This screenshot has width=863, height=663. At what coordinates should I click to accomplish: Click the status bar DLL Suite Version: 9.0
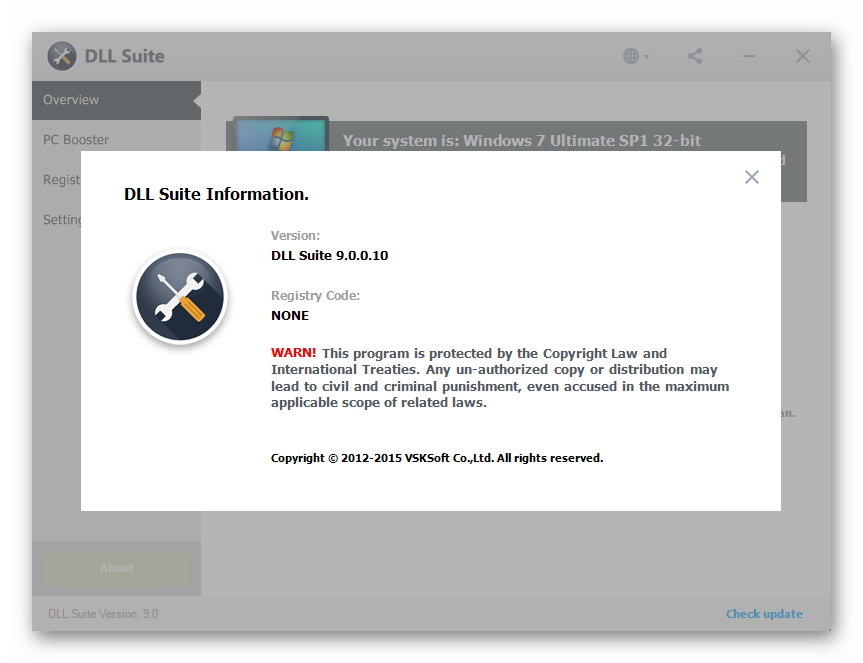103,614
